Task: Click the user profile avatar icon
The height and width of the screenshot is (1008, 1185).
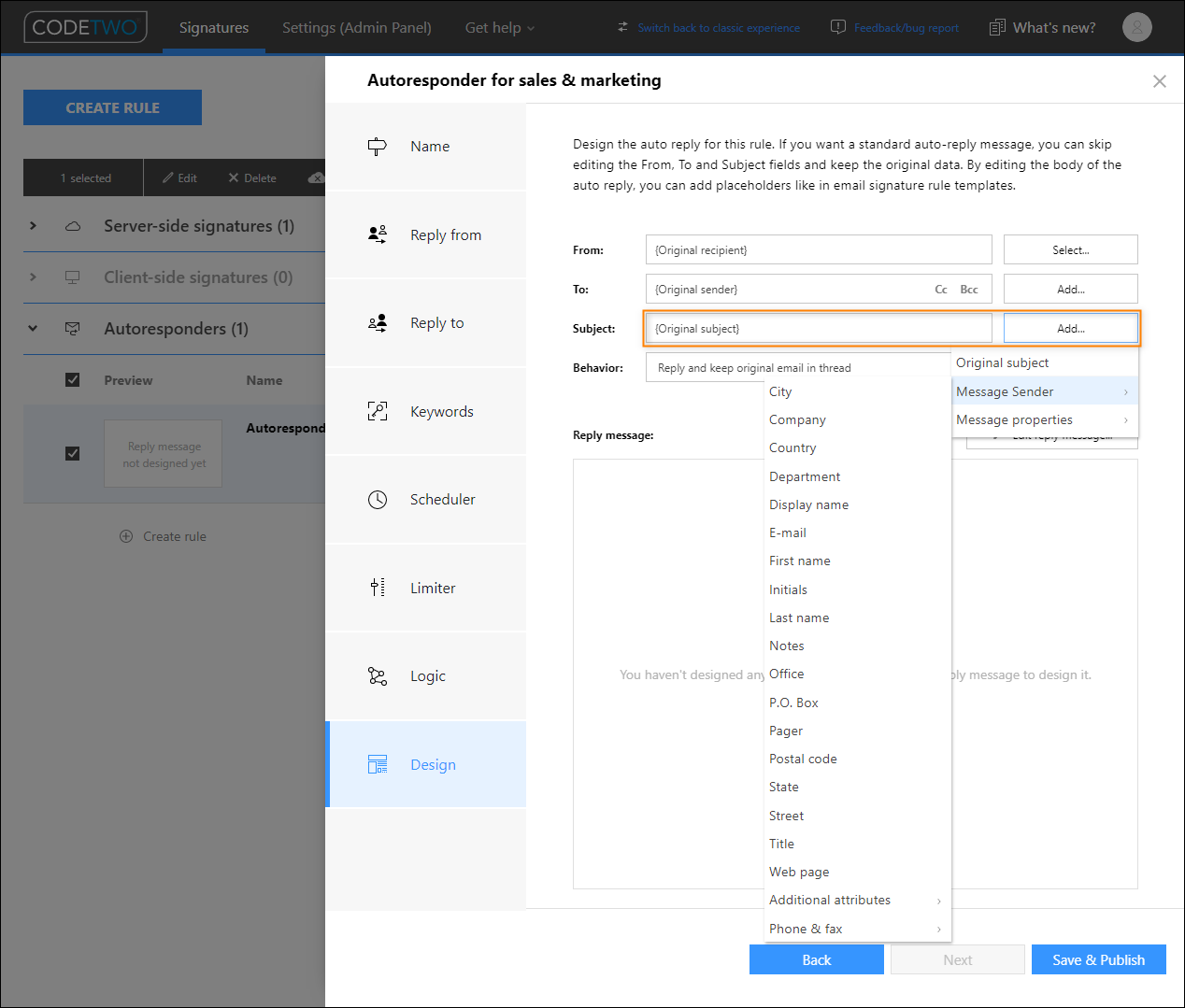Action: tap(1136, 27)
